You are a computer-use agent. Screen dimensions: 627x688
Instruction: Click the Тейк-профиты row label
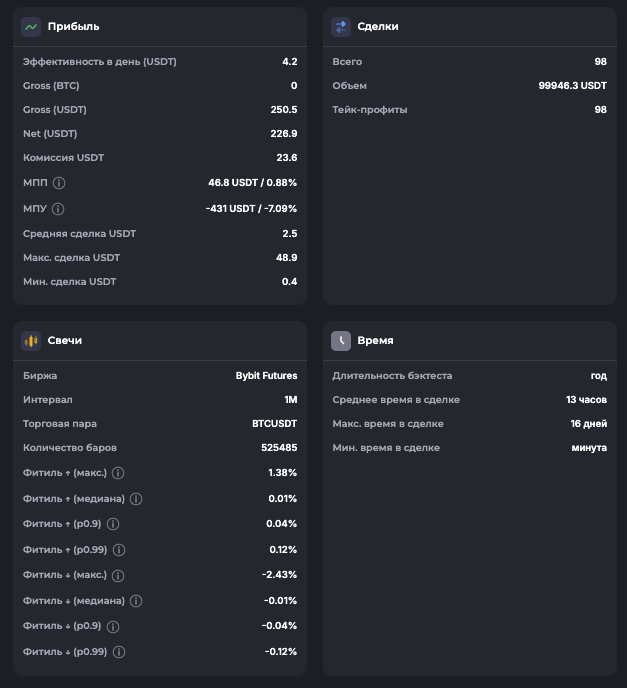coord(369,110)
